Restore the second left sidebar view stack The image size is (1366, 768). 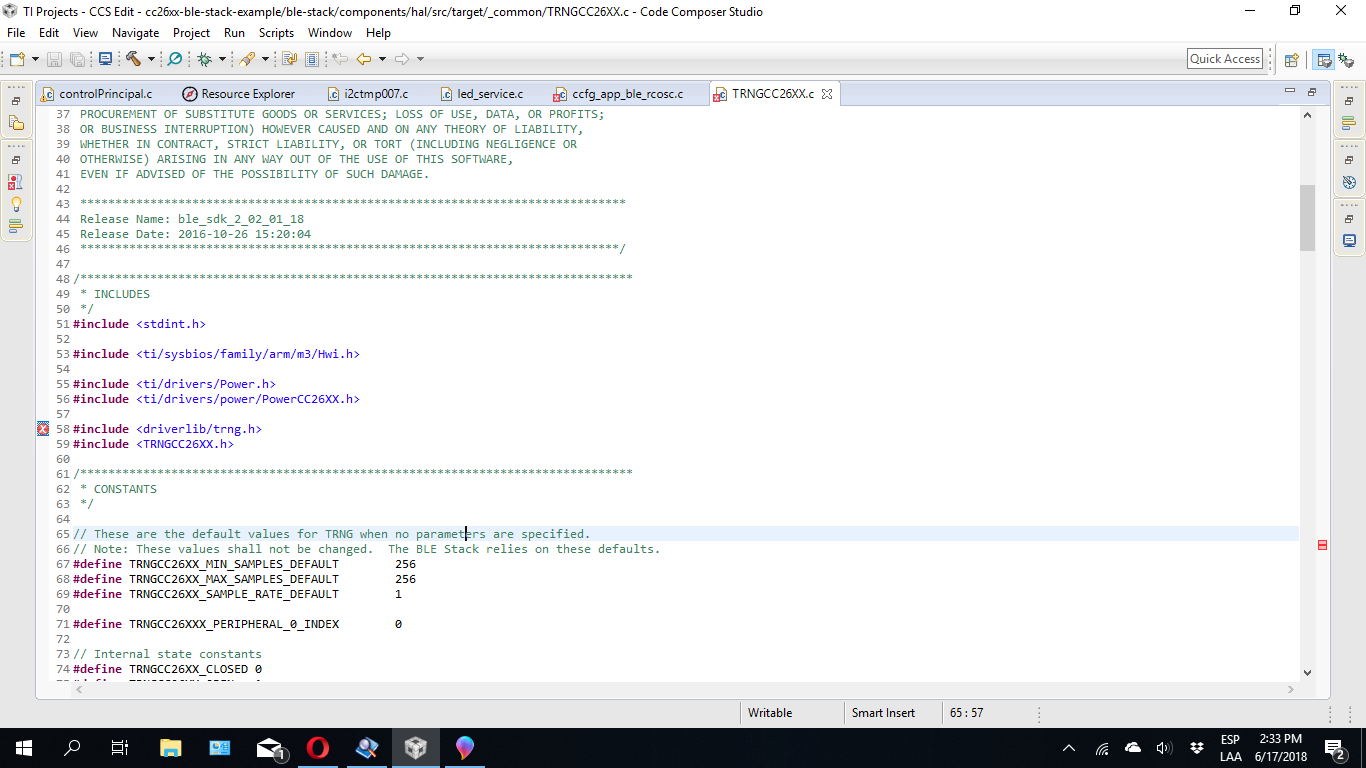(16, 160)
